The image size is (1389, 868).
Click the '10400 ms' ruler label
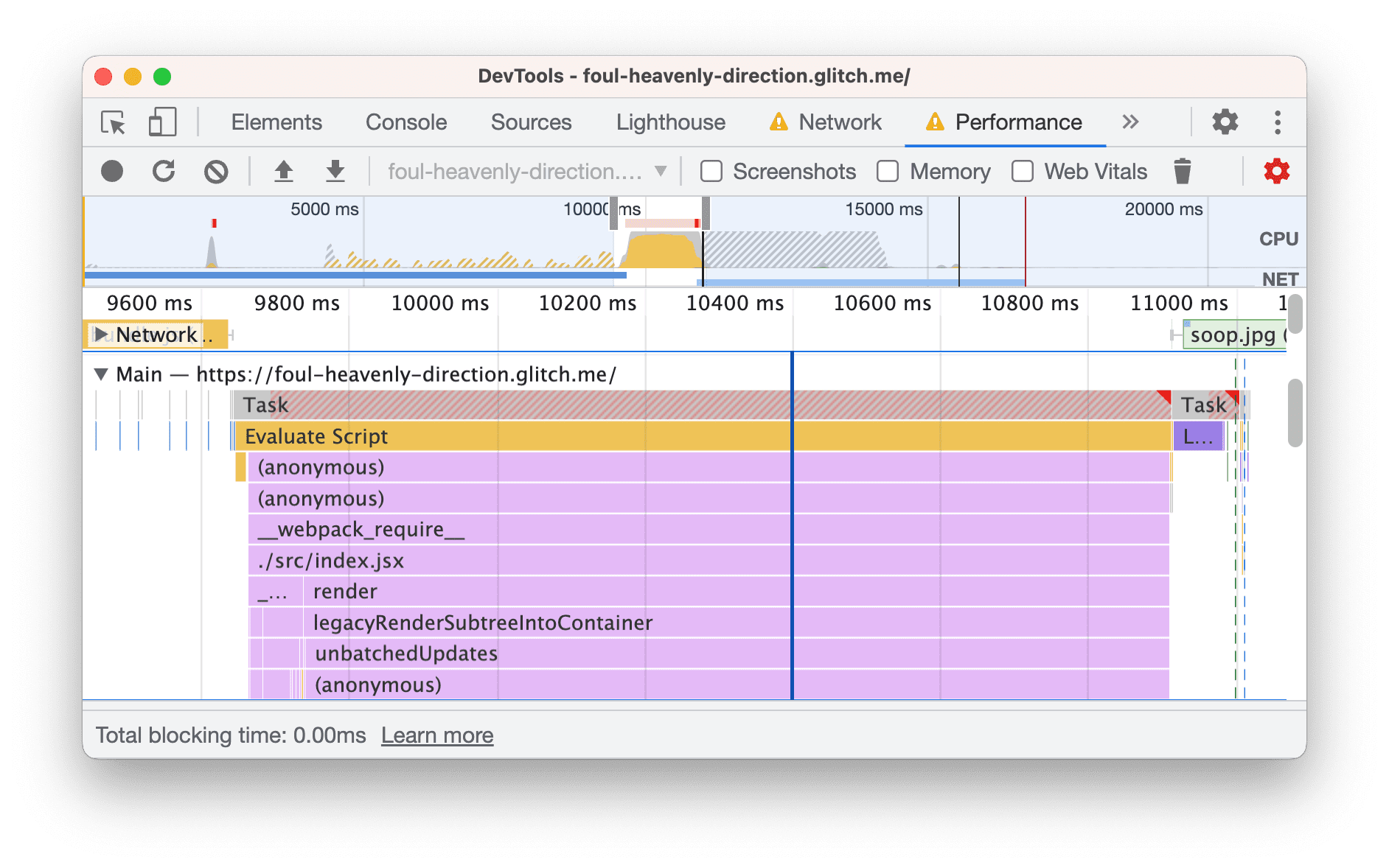tap(735, 303)
